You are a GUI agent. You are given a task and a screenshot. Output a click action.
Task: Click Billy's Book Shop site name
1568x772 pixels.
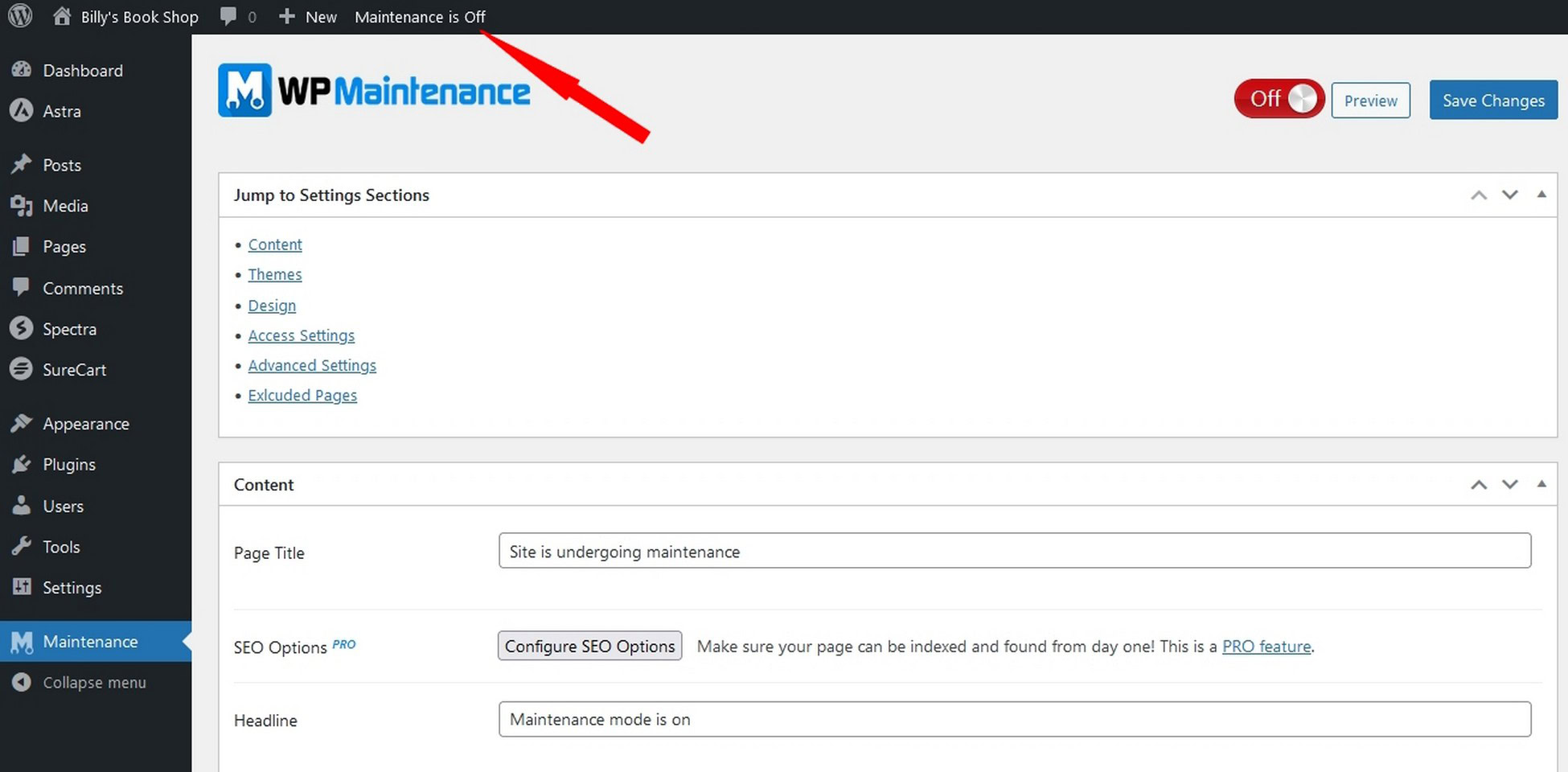tap(140, 17)
